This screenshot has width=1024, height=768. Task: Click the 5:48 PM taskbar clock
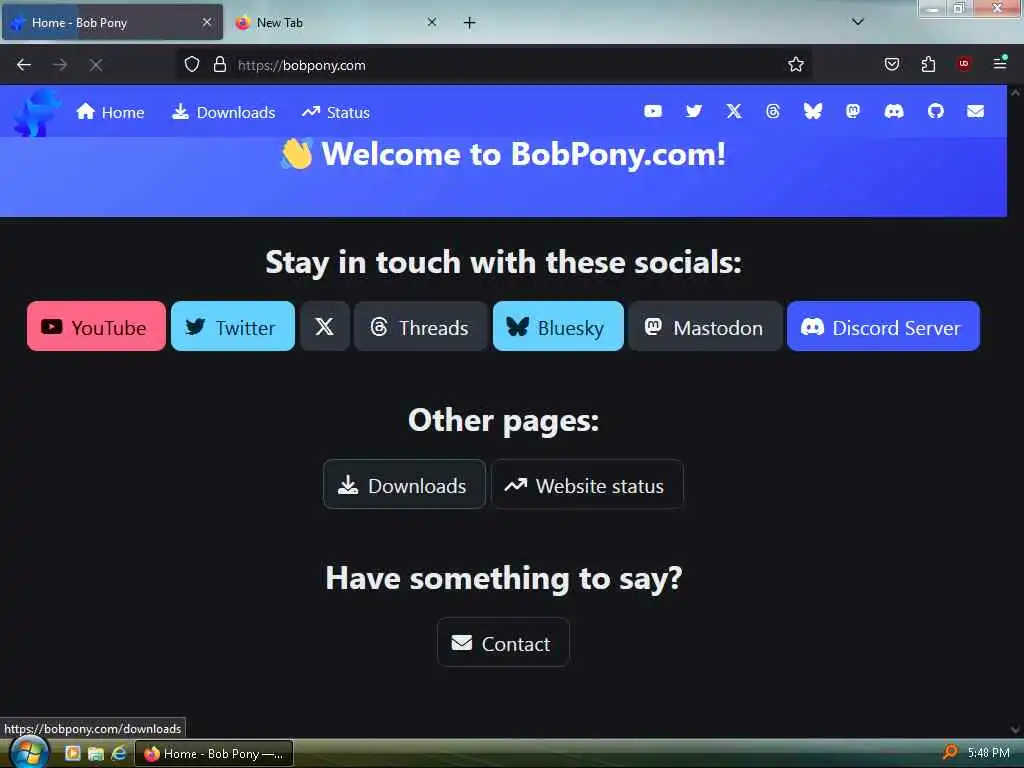point(988,753)
